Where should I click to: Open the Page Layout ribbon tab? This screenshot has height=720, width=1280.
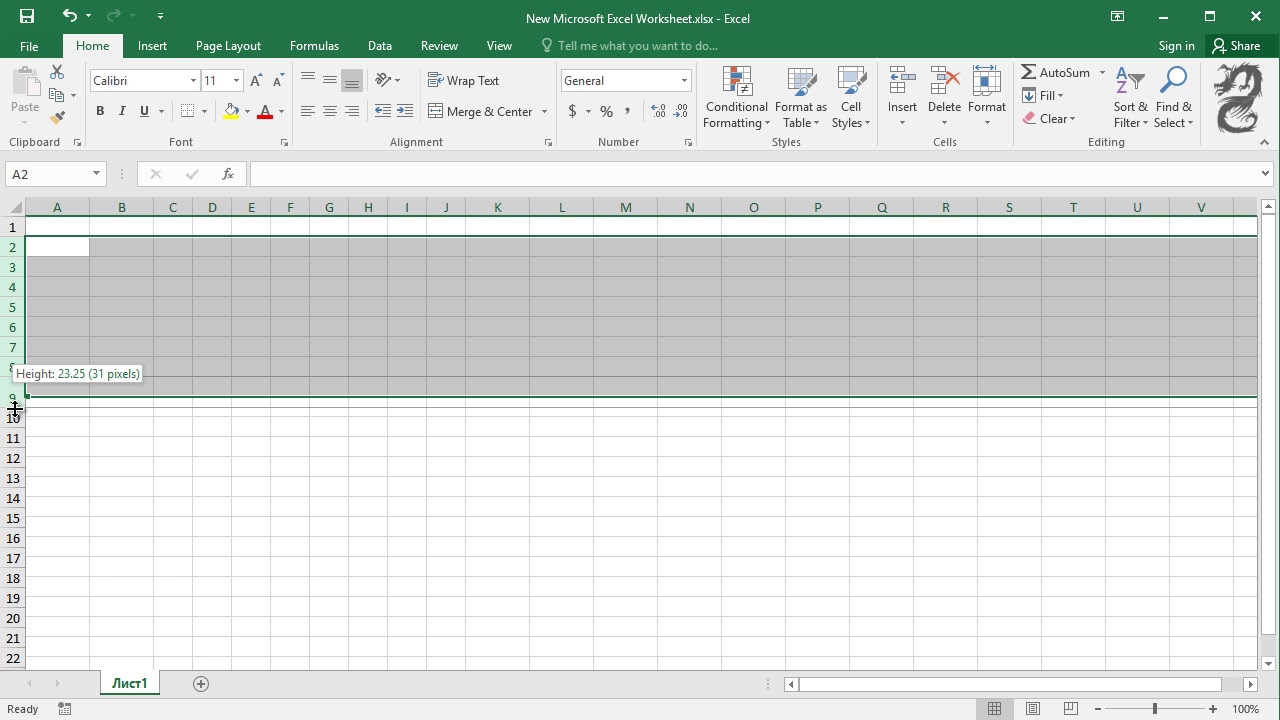click(x=228, y=46)
